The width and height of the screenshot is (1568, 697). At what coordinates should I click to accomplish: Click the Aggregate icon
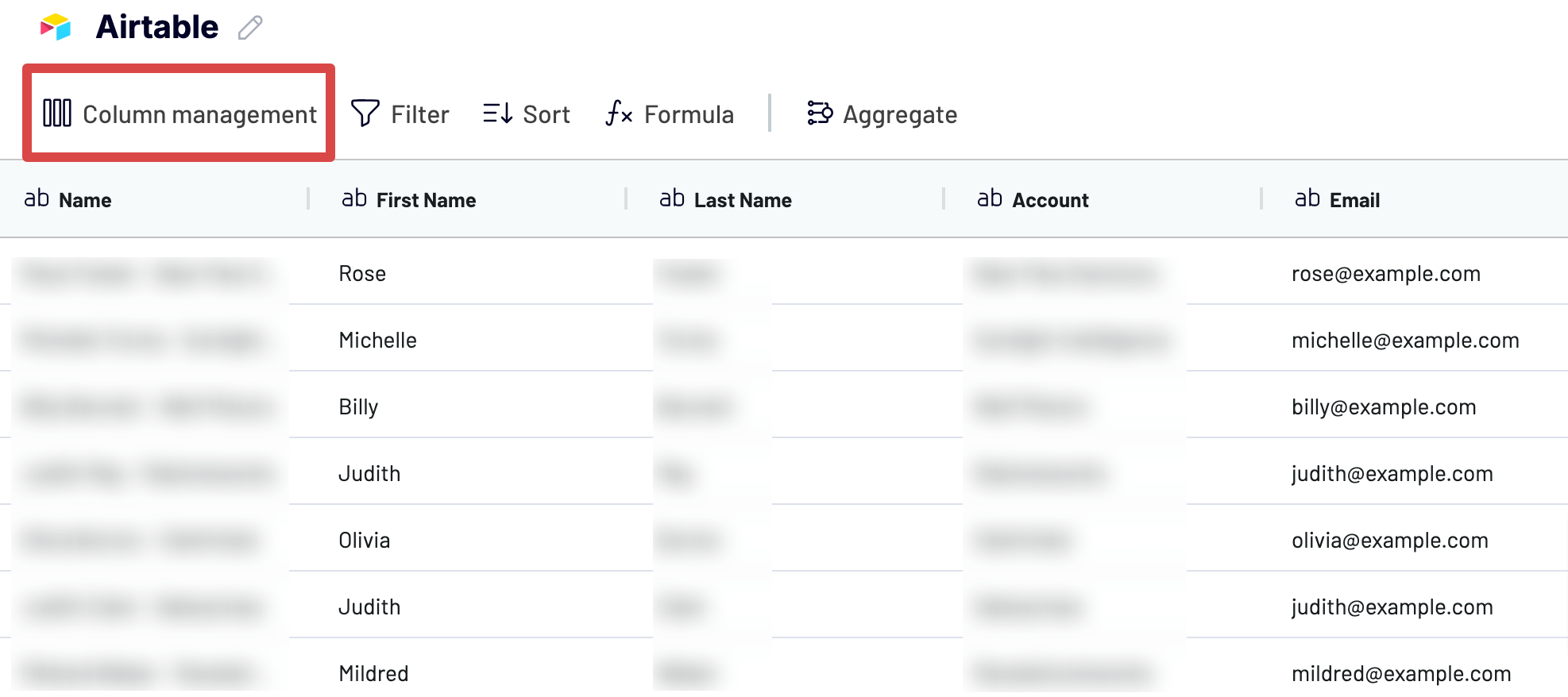coord(820,113)
